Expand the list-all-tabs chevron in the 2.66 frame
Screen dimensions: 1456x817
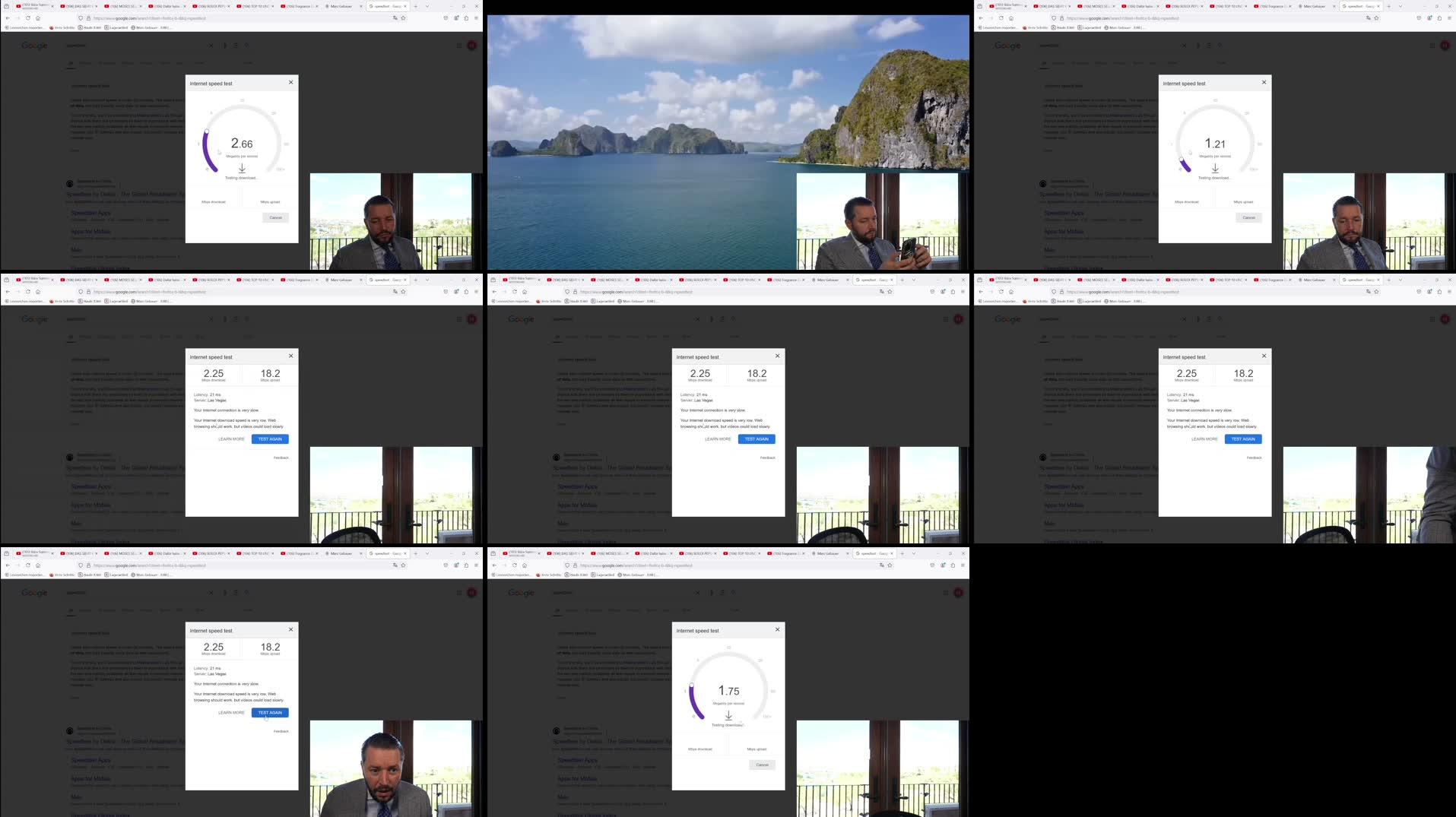tap(427, 6)
